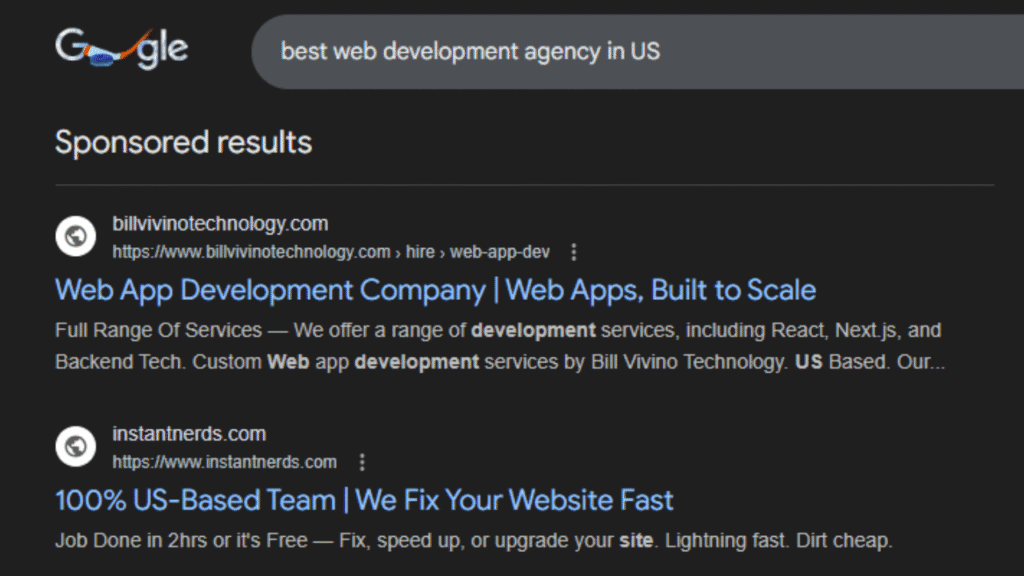Click the https://www.instantnerds.com URL text
This screenshot has height=576, width=1024.
click(x=224, y=462)
